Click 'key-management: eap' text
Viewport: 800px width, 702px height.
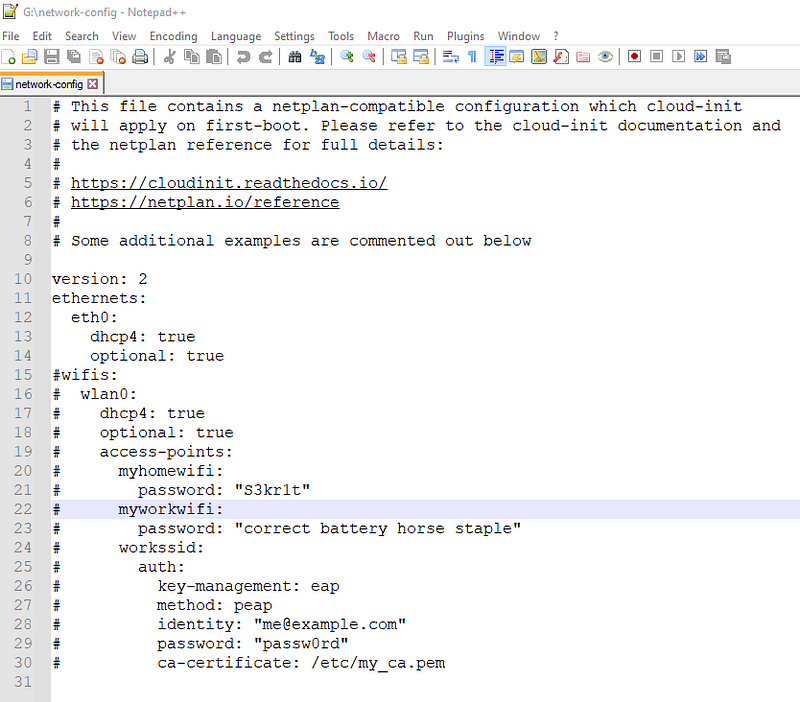tap(248, 586)
